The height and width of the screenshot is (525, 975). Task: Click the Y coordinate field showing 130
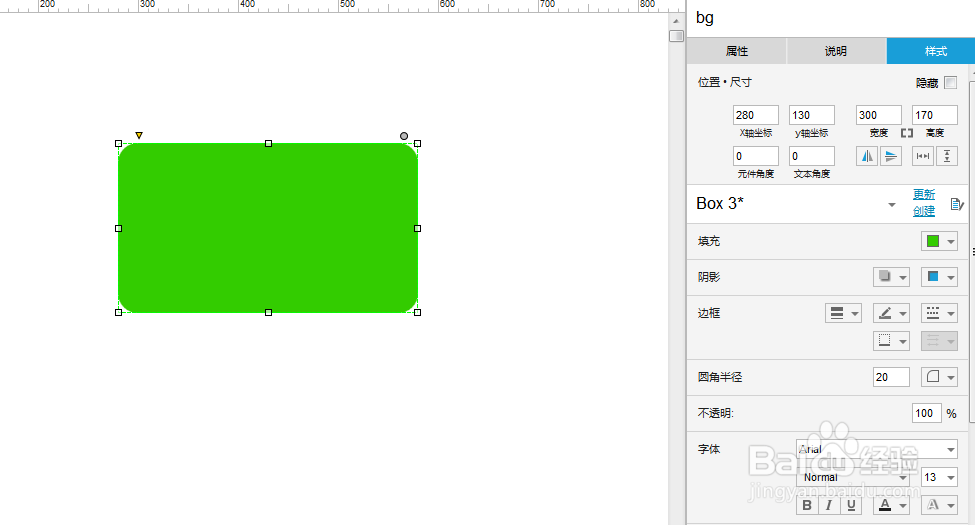click(x=811, y=115)
